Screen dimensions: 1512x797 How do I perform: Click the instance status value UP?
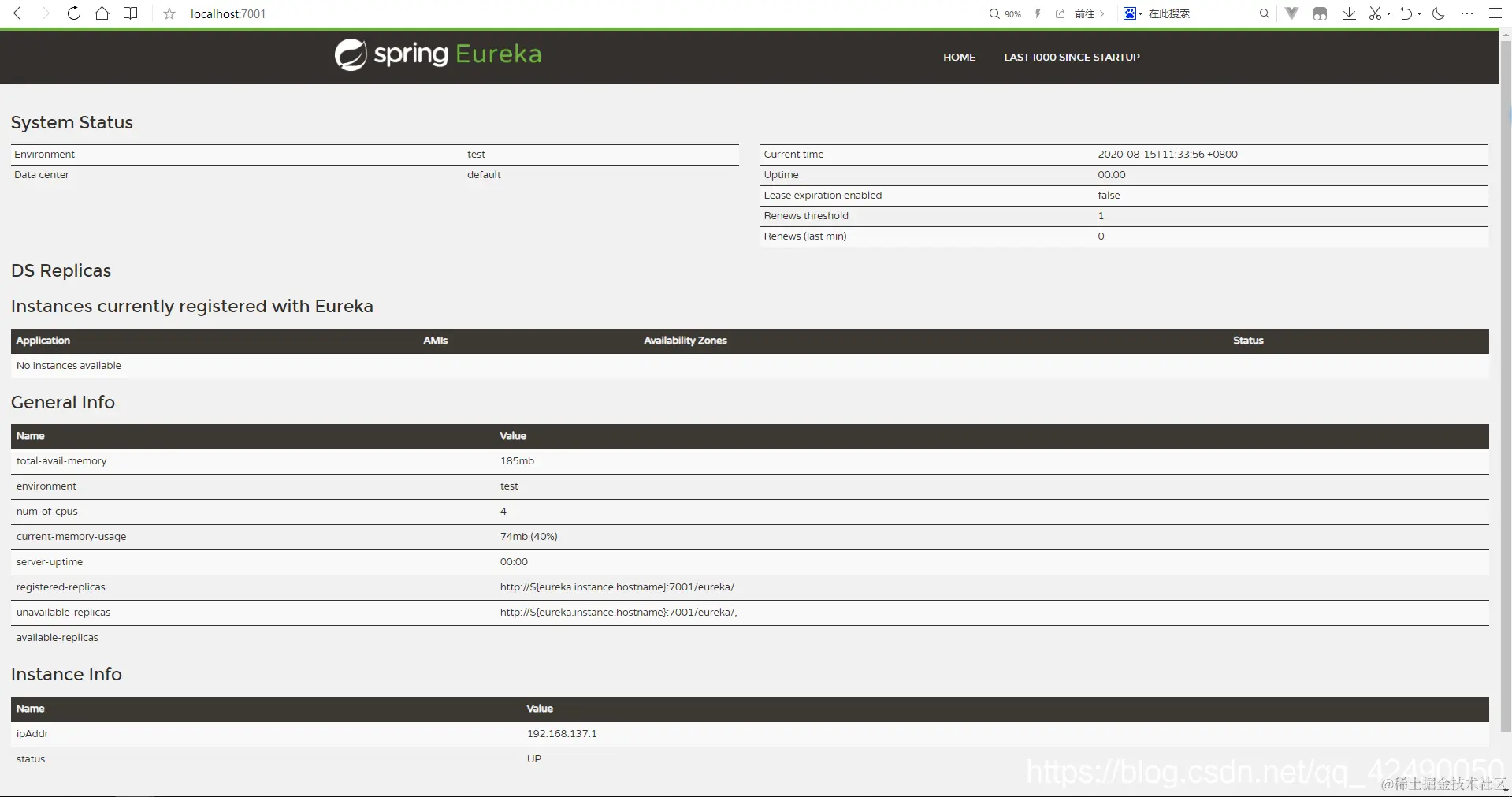534,758
